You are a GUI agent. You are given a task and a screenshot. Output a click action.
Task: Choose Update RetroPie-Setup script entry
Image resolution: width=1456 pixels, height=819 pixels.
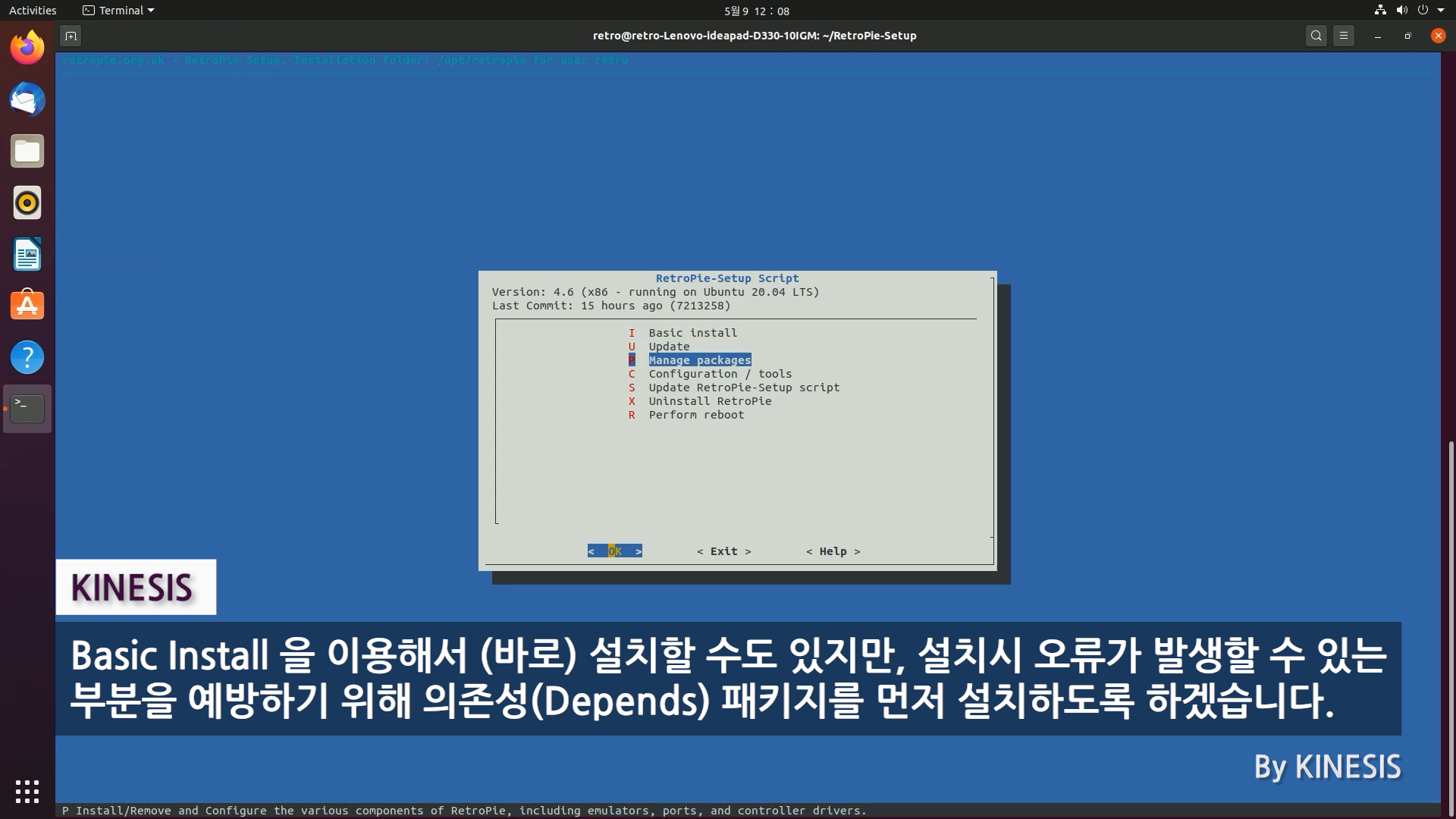tap(743, 388)
